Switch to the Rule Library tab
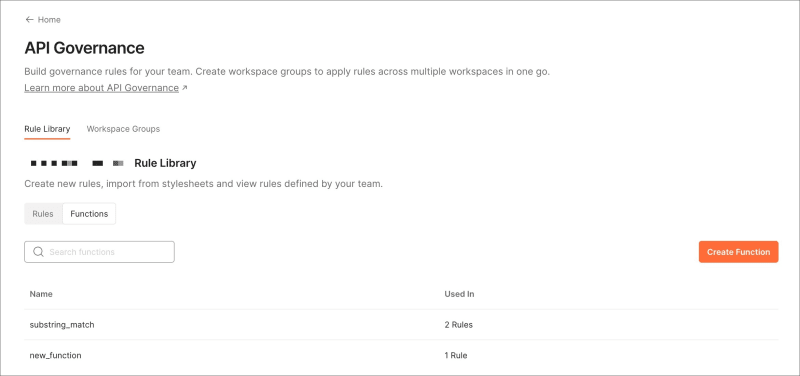Viewport: 800px width, 376px height. [47, 129]
